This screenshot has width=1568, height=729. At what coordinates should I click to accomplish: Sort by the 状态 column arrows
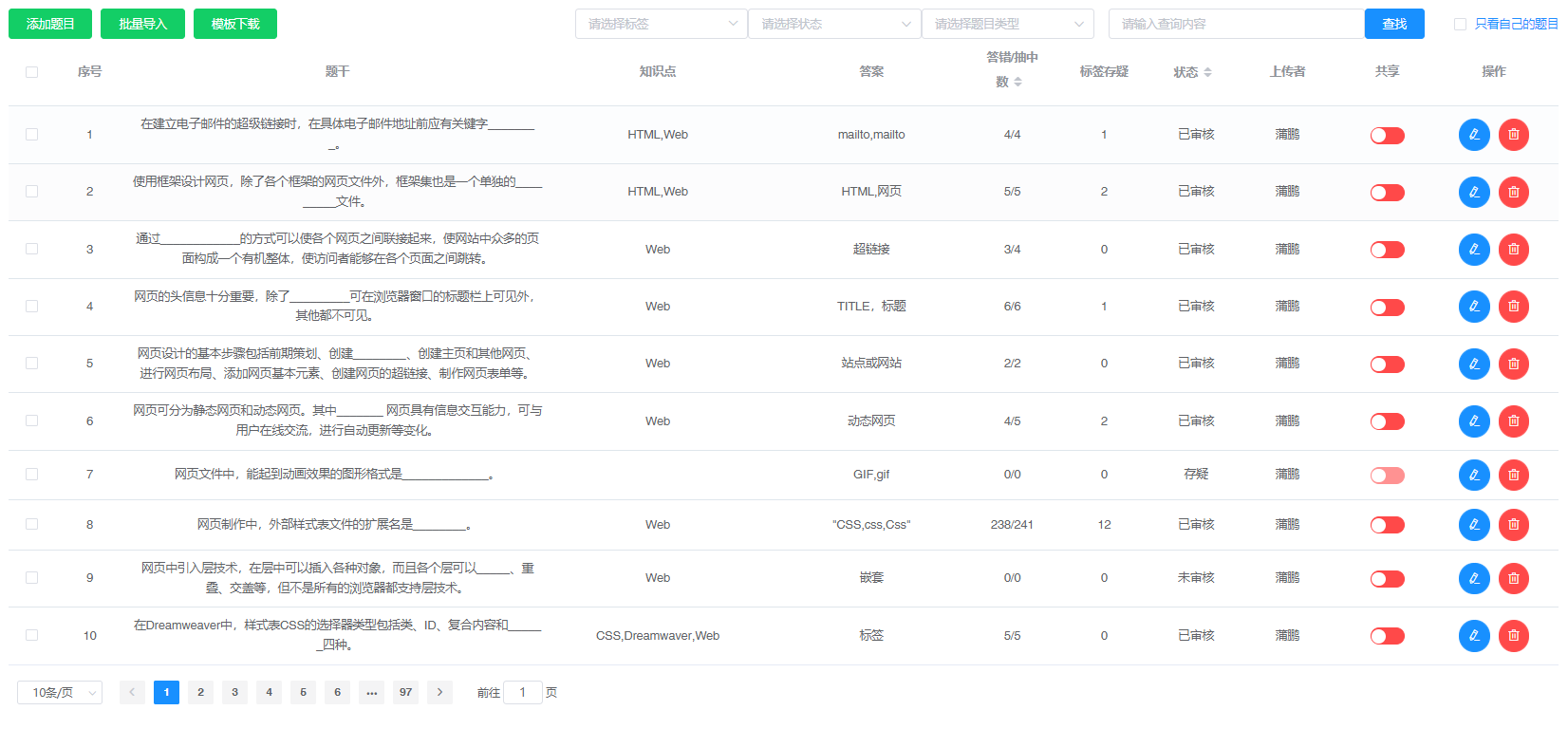coord(1207,72)
